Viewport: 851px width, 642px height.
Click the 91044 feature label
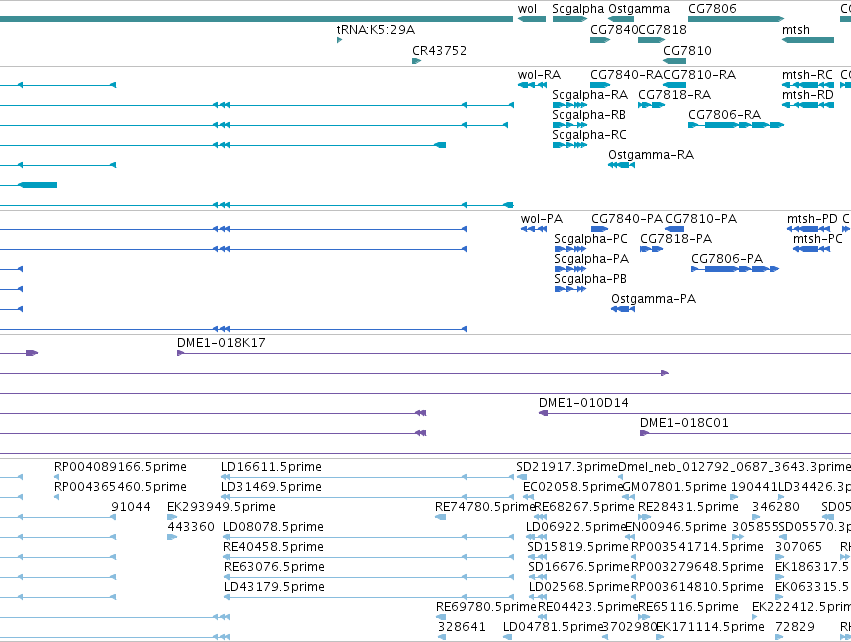point(131,507)
